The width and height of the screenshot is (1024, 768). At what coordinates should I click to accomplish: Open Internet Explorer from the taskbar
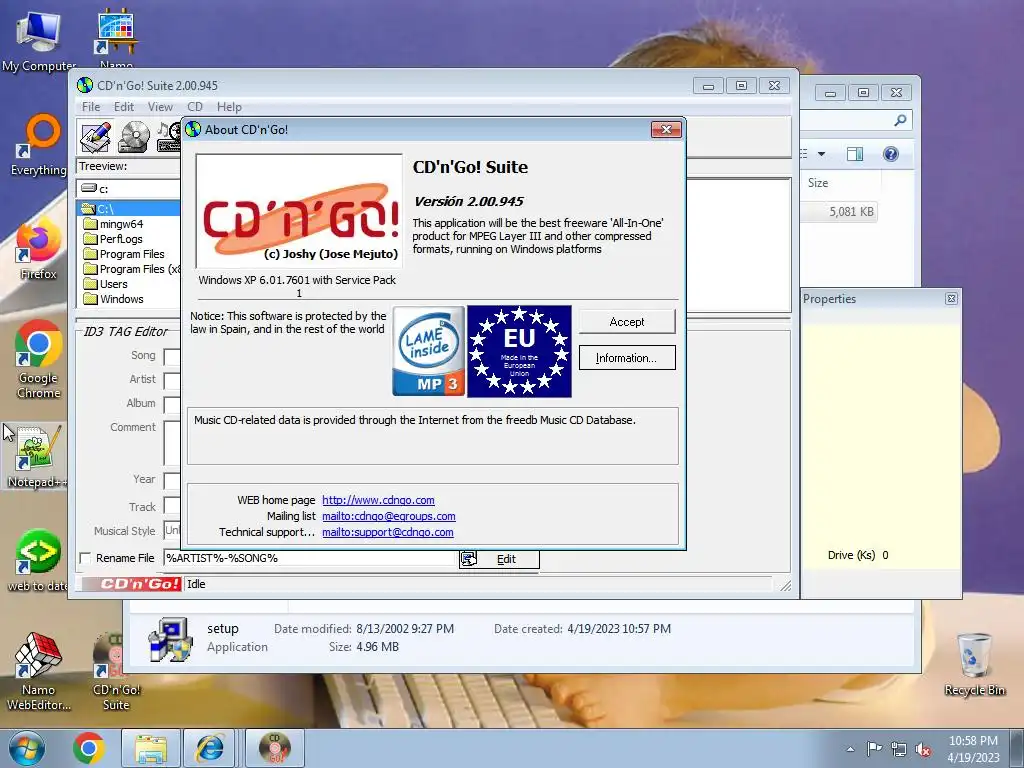click(209, 748)
